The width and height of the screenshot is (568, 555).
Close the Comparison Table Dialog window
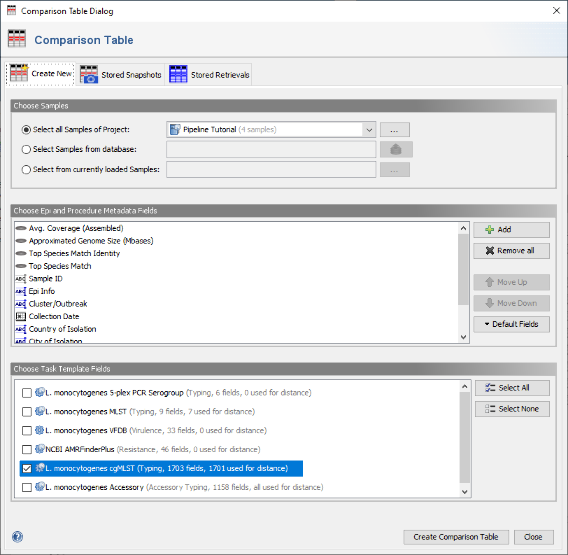tap(556, 11)
